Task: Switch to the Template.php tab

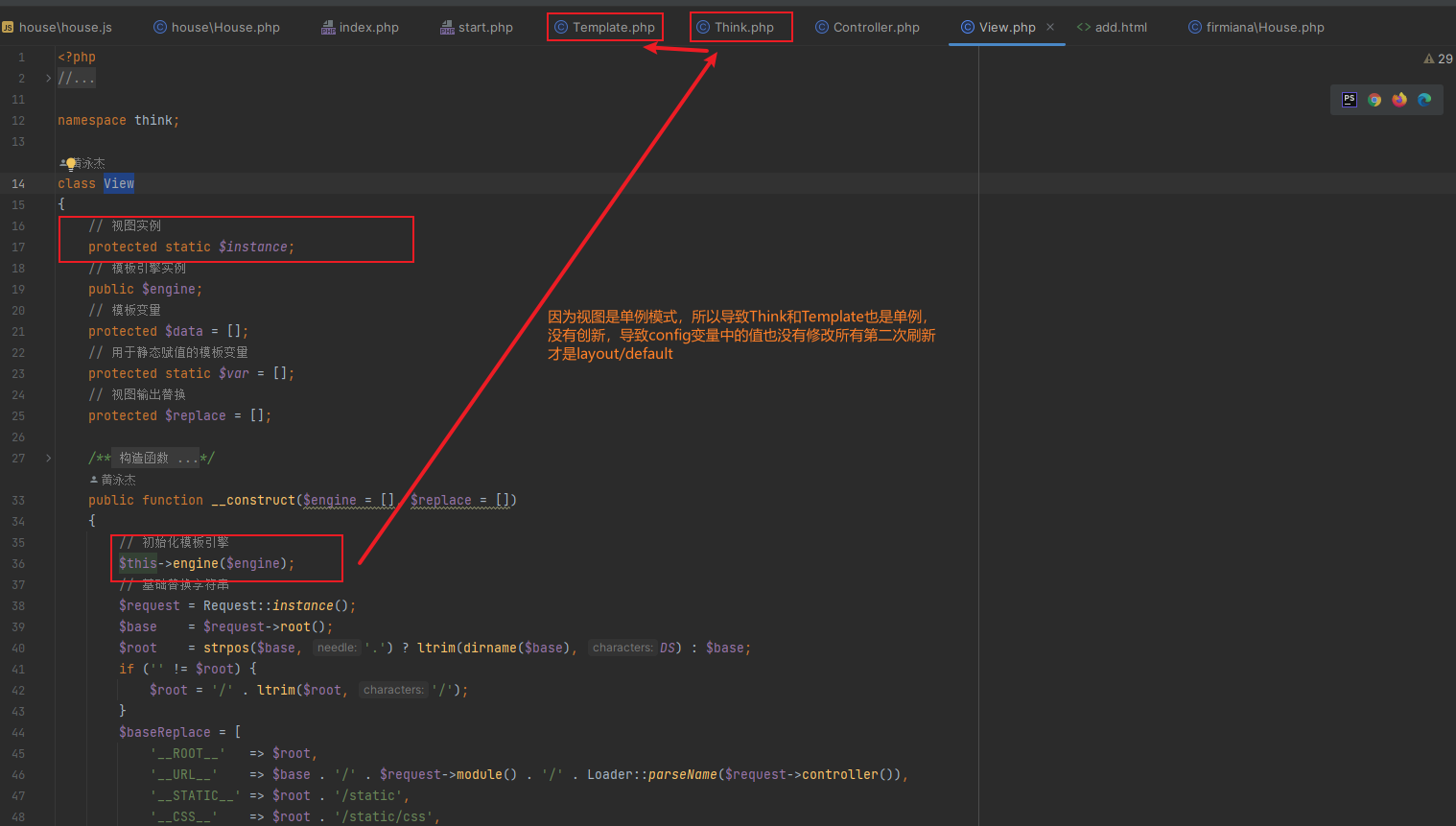Action: [x=604, y=27]
